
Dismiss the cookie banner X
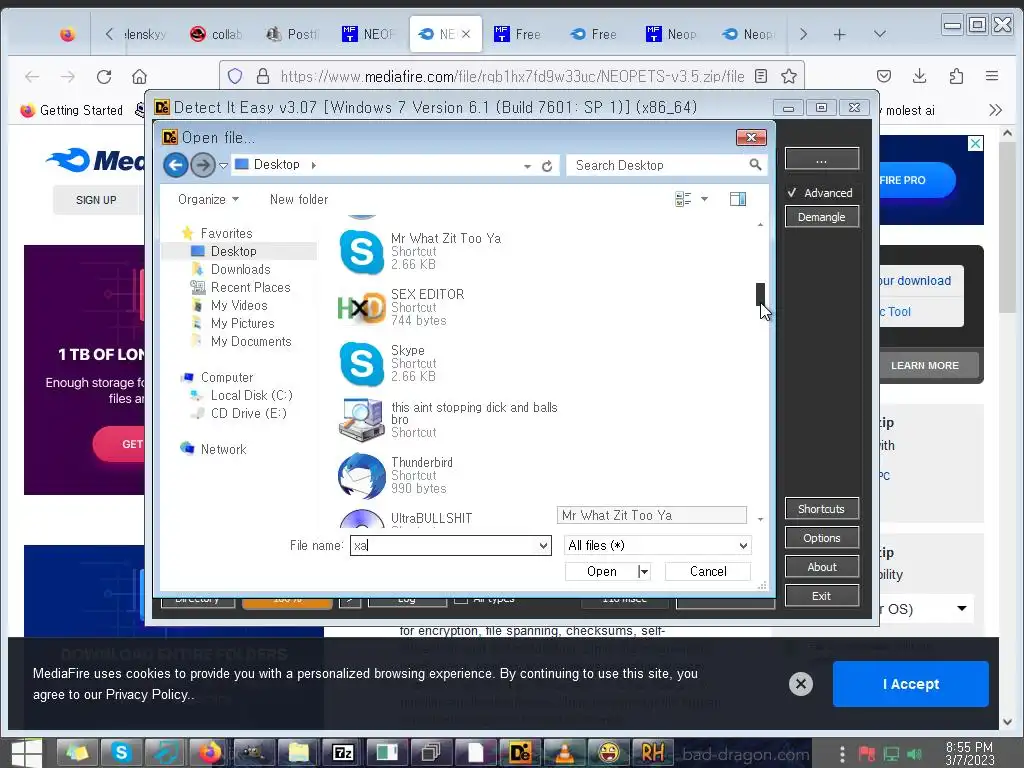click(801, 684)
